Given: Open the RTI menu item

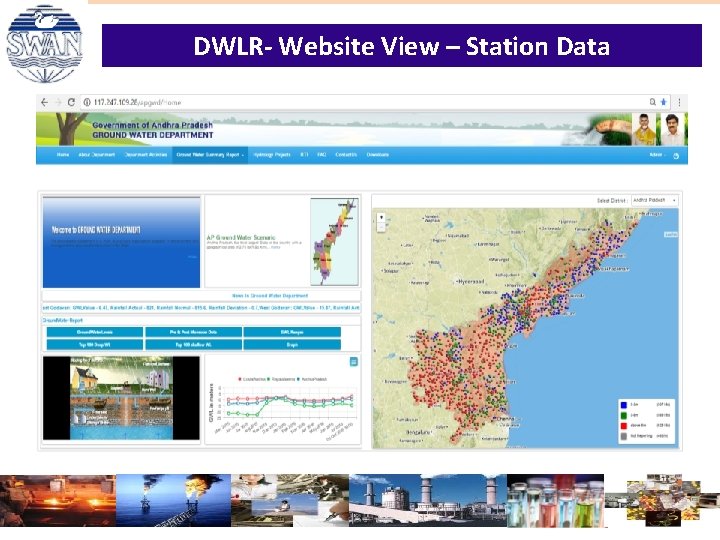Looking at the screenshot, I should point(304,155).
